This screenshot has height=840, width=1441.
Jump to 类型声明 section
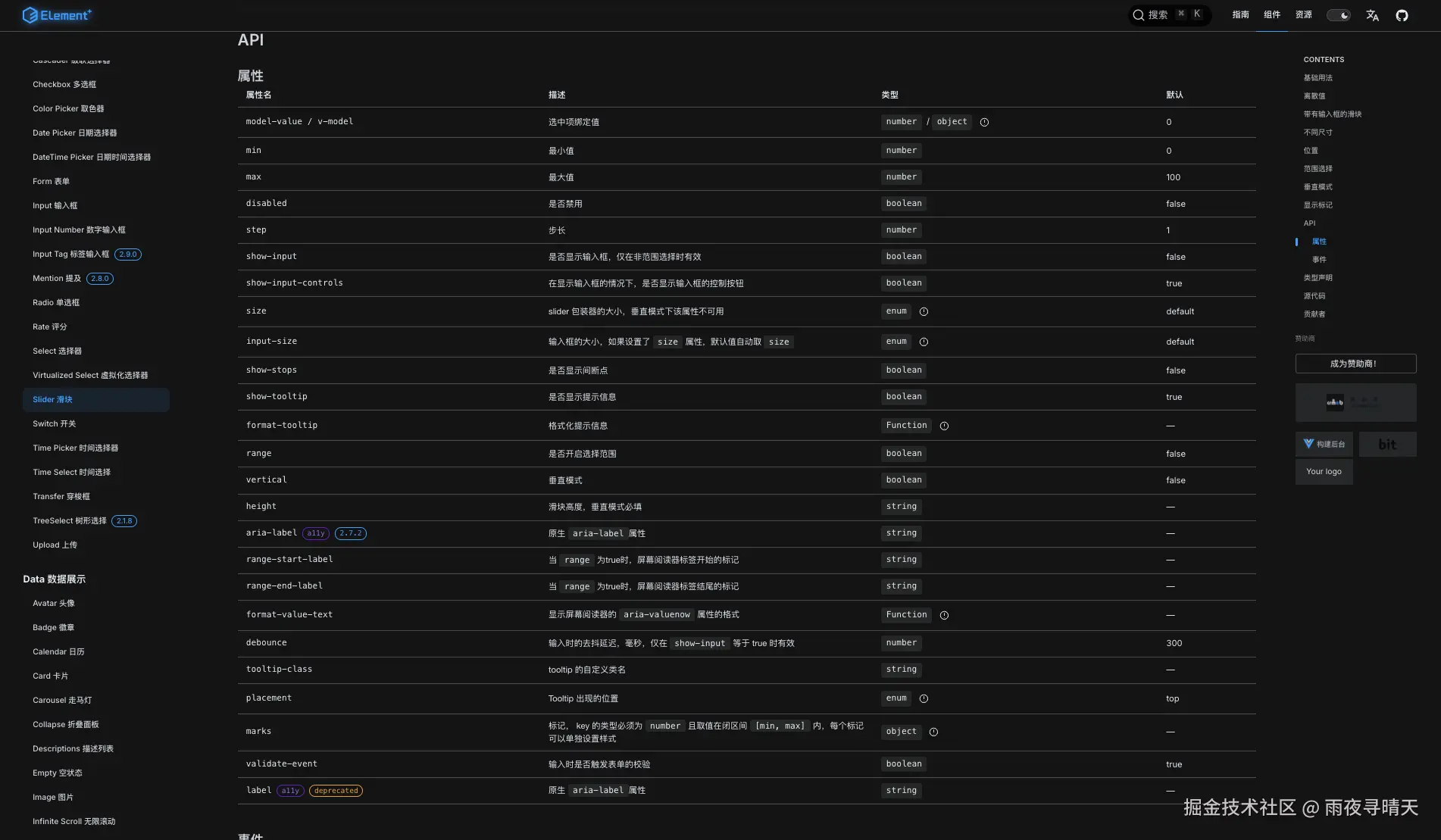(1318, 278)
